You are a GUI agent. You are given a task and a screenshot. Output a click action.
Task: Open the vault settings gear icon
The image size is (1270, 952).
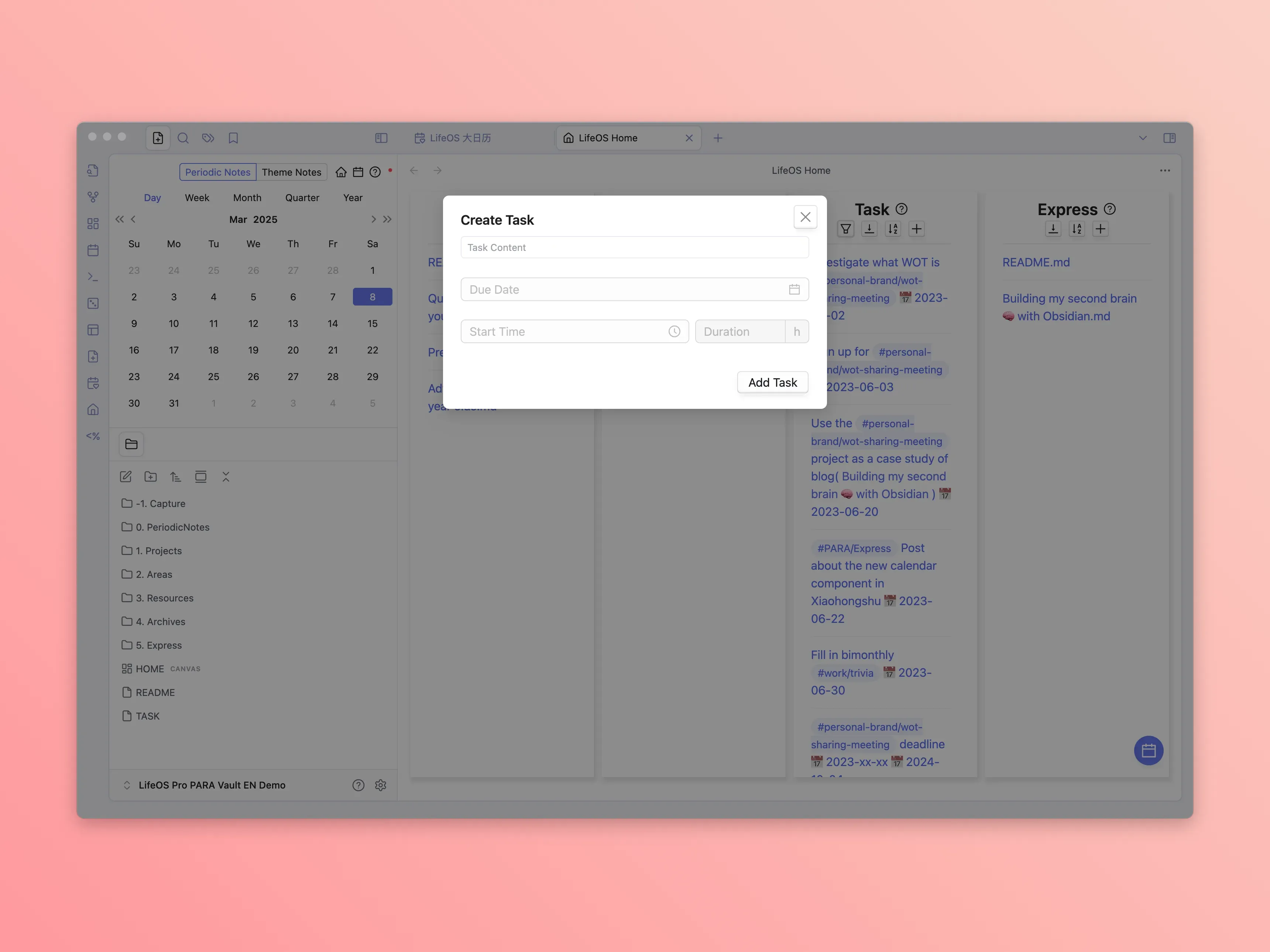tap(381, 785)
